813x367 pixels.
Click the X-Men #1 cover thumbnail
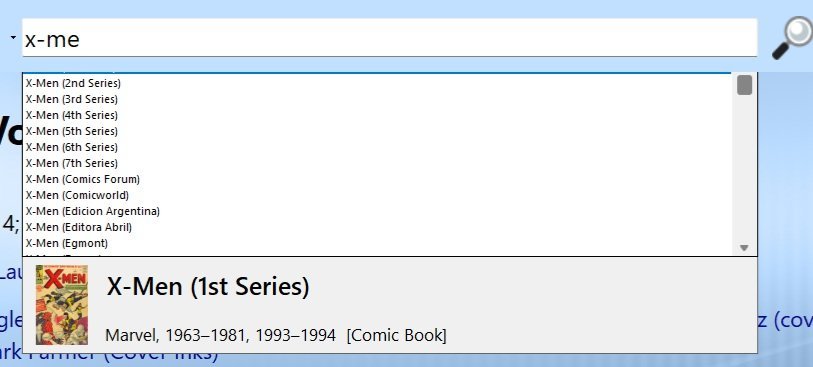pyautogui.click(x=61, y=305)
